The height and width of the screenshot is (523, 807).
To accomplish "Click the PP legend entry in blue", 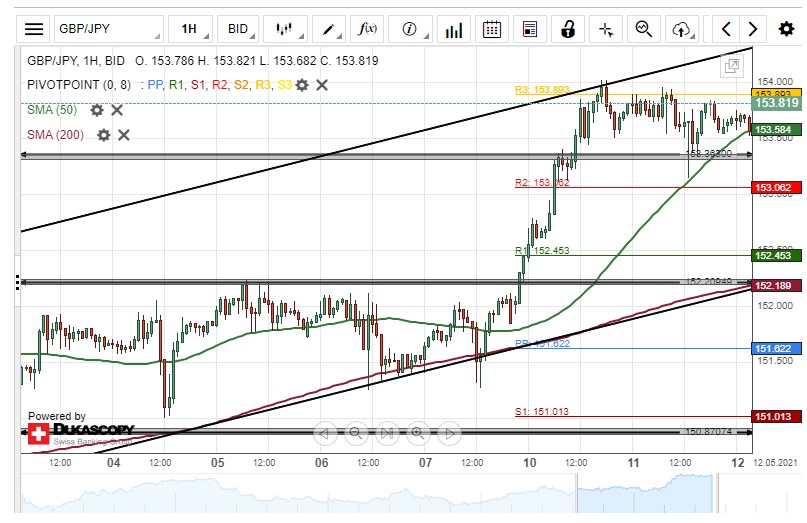I will coord(155,85).
